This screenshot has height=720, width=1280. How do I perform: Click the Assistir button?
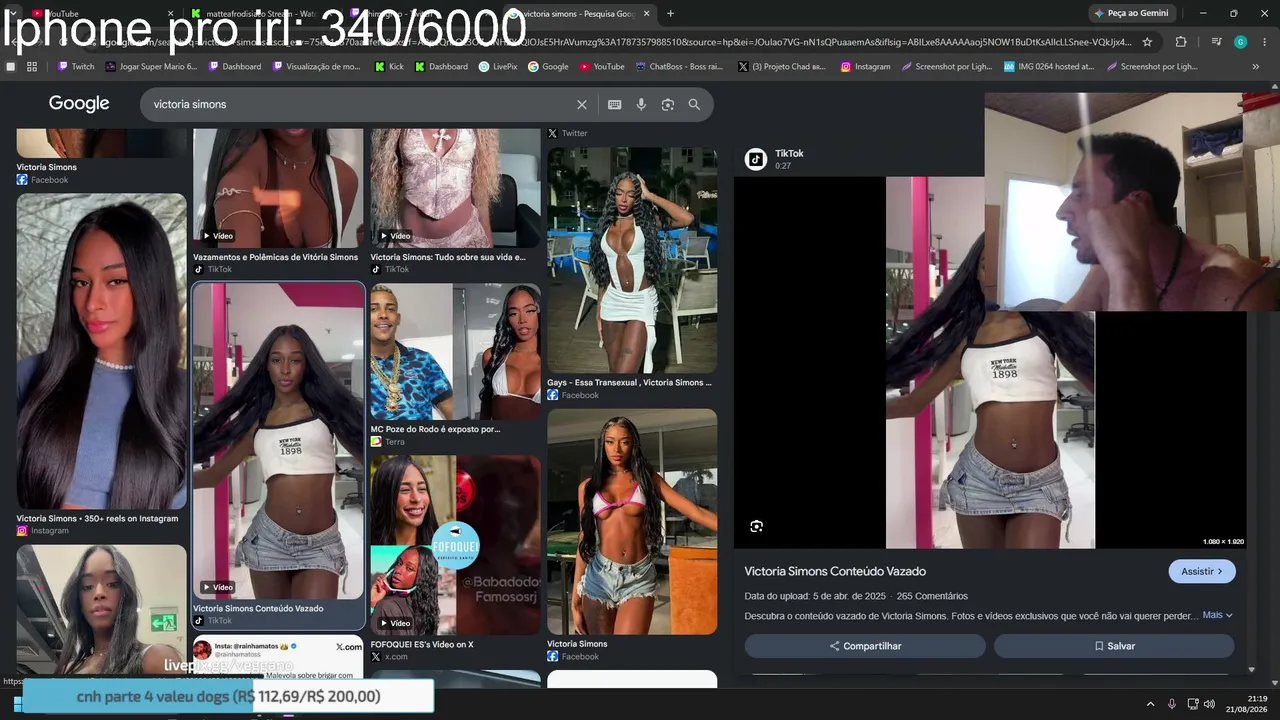tap(1202, 571)
